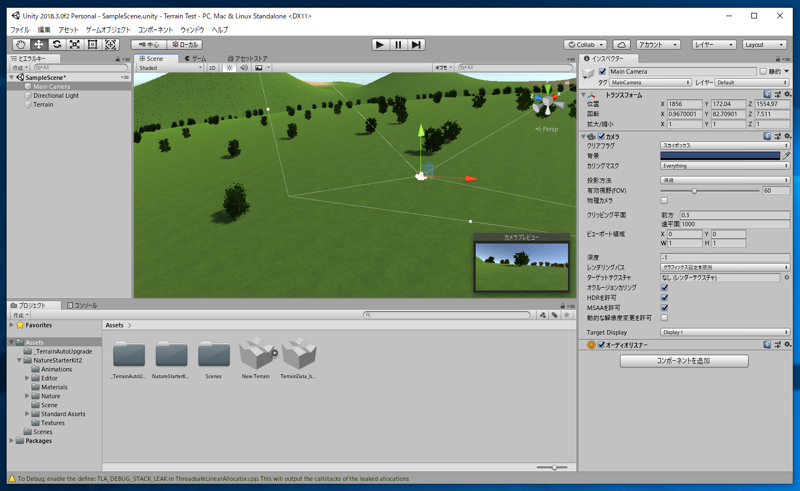This screenshot has width=800, height=491.
Task: Switch to the Console tab
Action: 82,305
